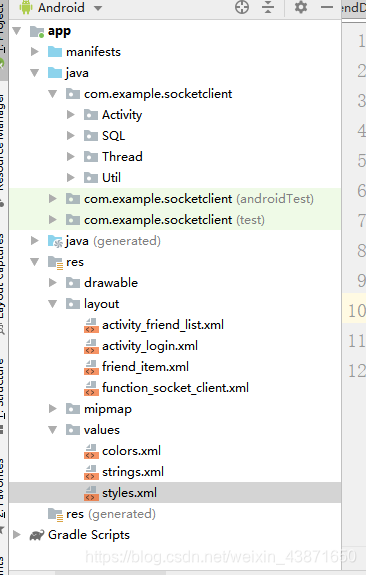Screen dimensions: 366x575
Task: Select colors.xml under values
Action: [131, 451]
